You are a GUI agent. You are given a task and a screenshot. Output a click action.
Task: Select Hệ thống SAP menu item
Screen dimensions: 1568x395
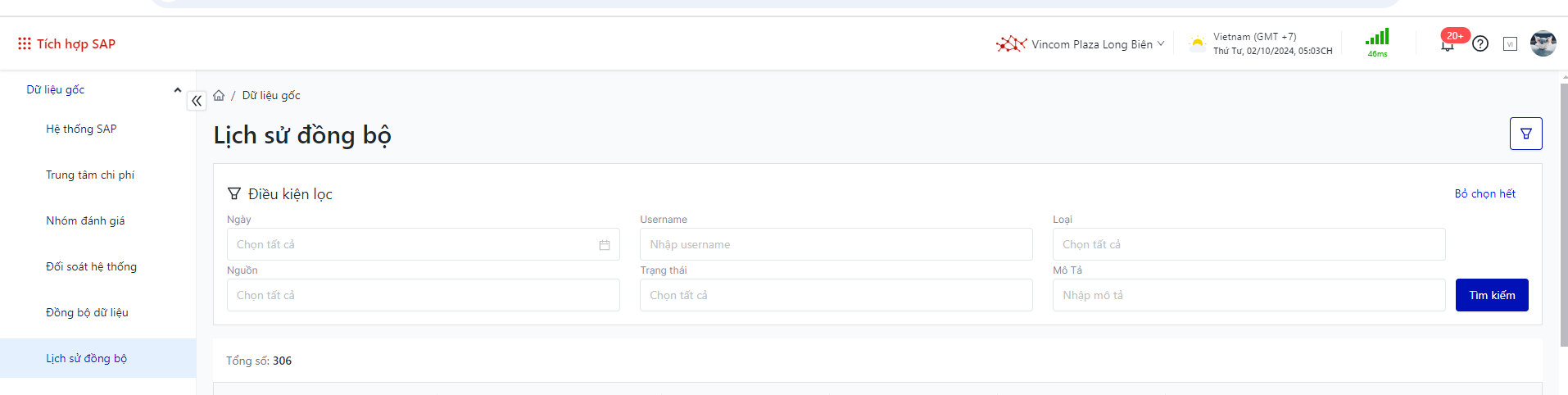click(x=81, y=129)
